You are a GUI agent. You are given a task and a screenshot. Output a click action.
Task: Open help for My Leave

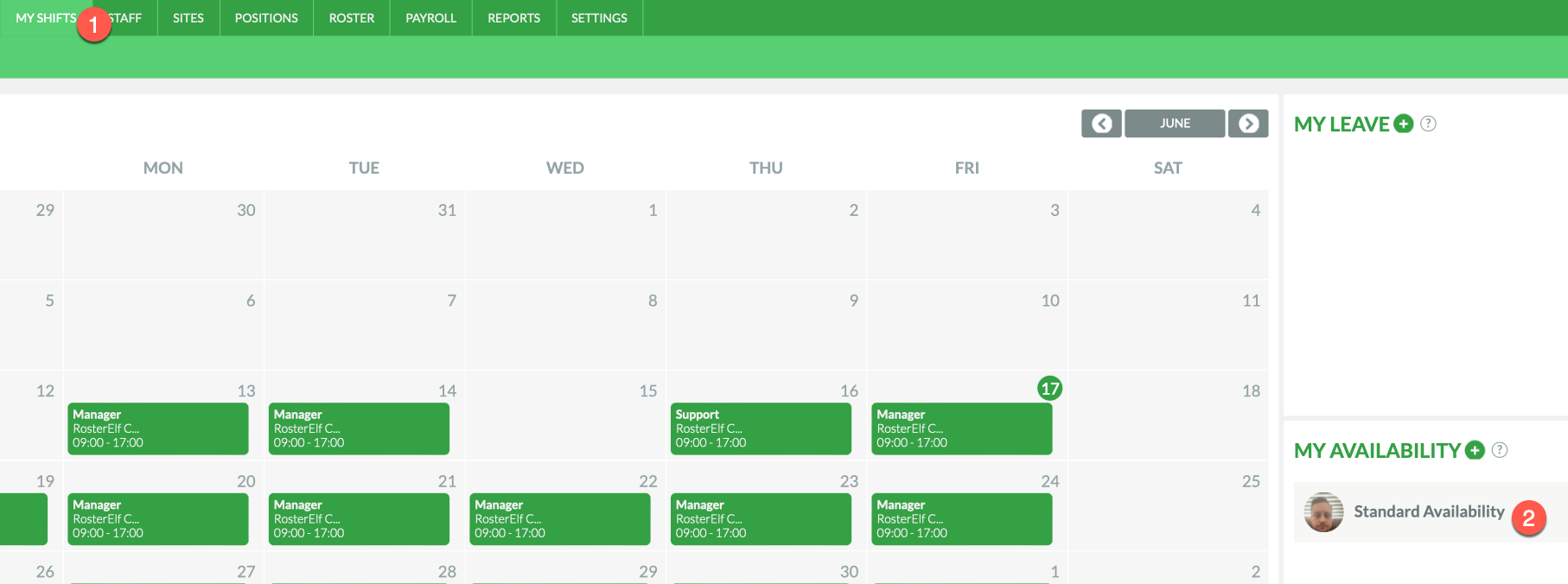coord(1428,124)
